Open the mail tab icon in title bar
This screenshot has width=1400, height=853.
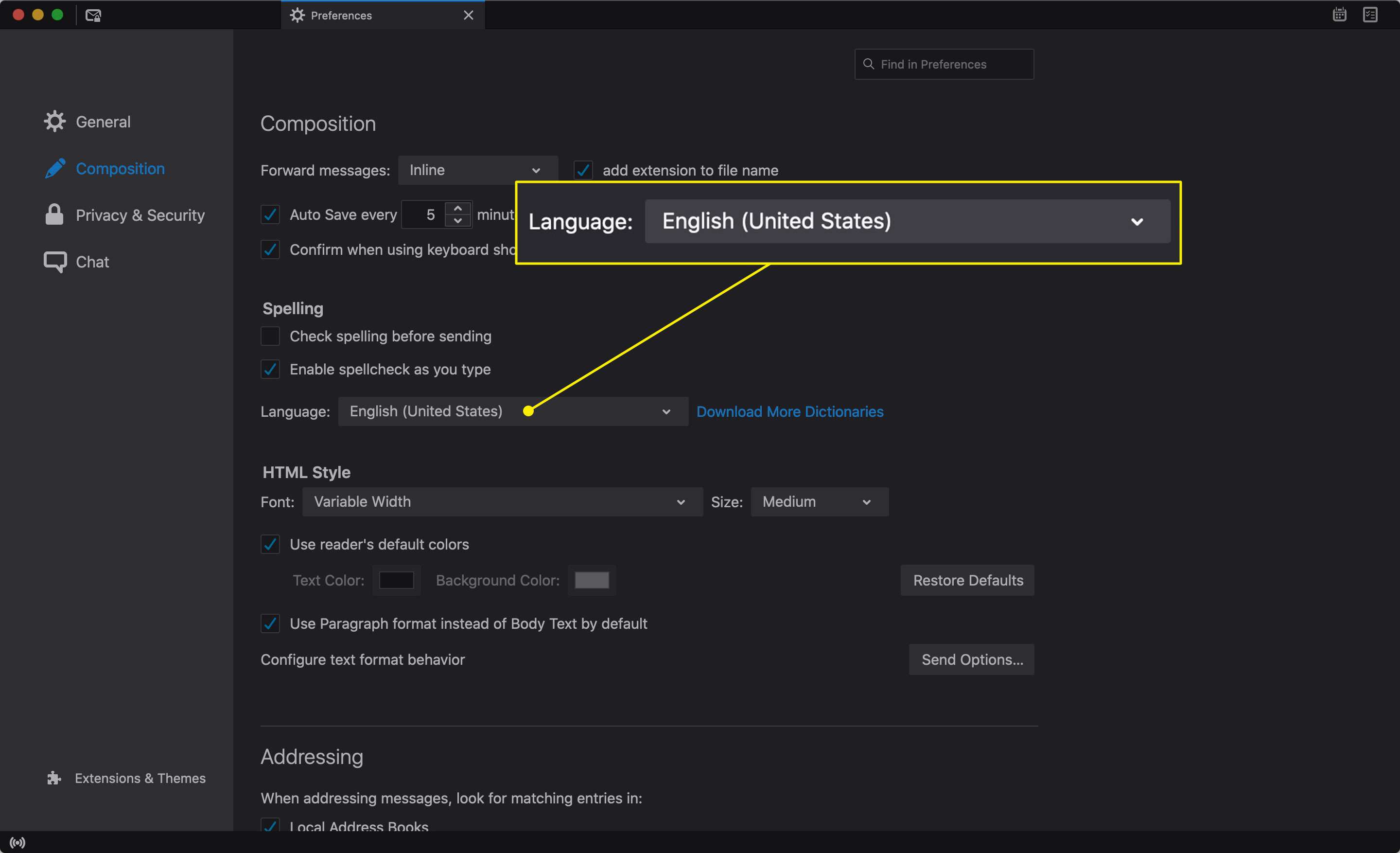[93, 16]
